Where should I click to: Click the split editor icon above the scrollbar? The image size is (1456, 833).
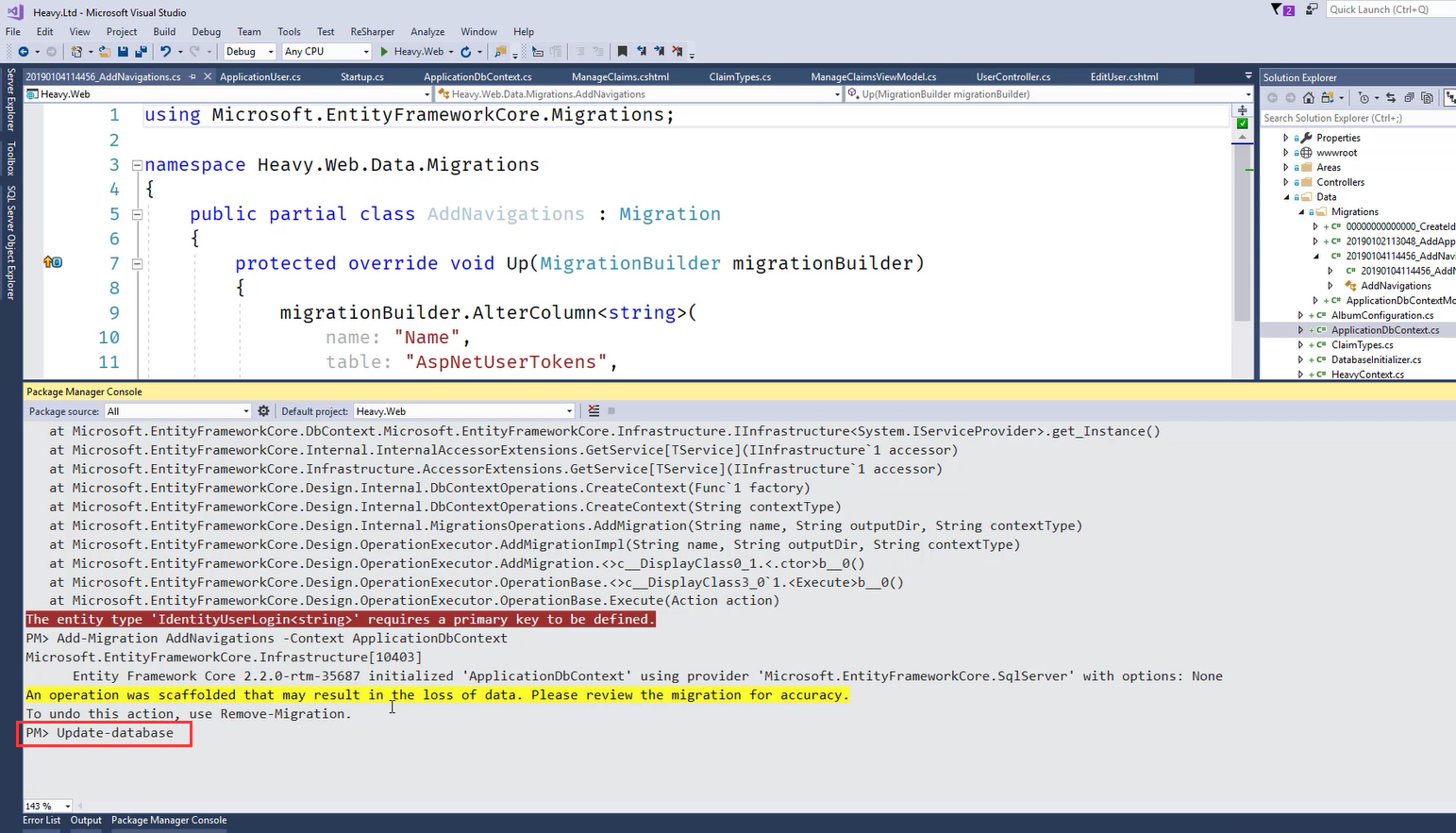coord(1242,110)
